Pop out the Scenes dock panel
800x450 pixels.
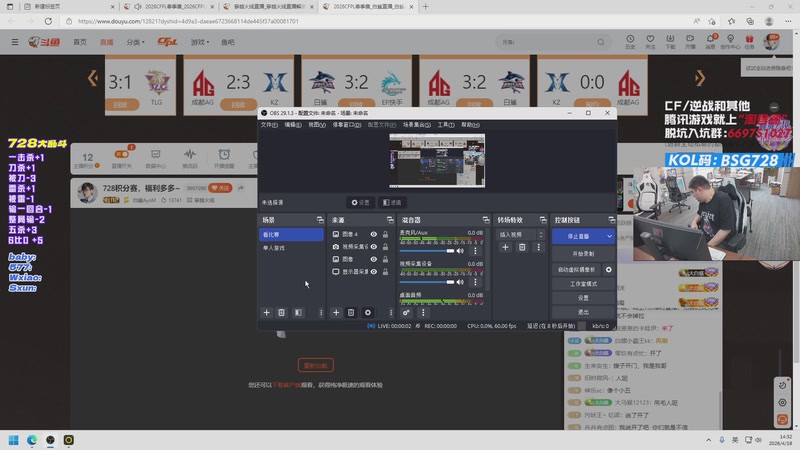coord(320,220)
